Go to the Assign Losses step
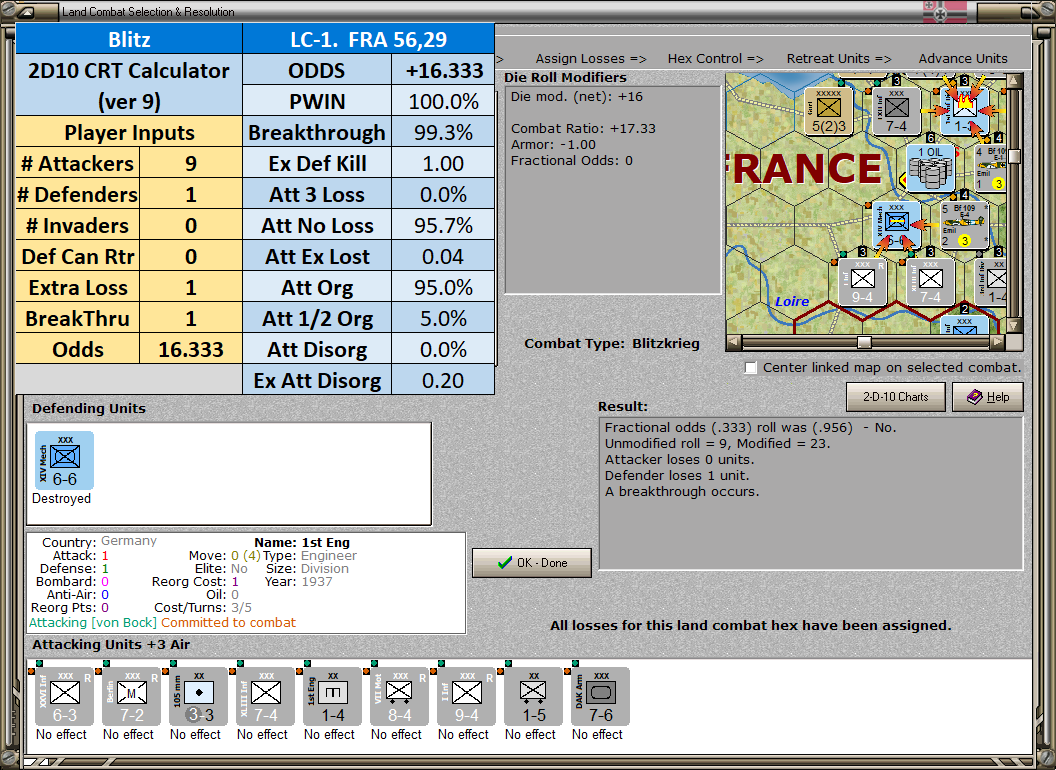The height and width of the screenshot is (770, 1056). click(x=591, y=59)
